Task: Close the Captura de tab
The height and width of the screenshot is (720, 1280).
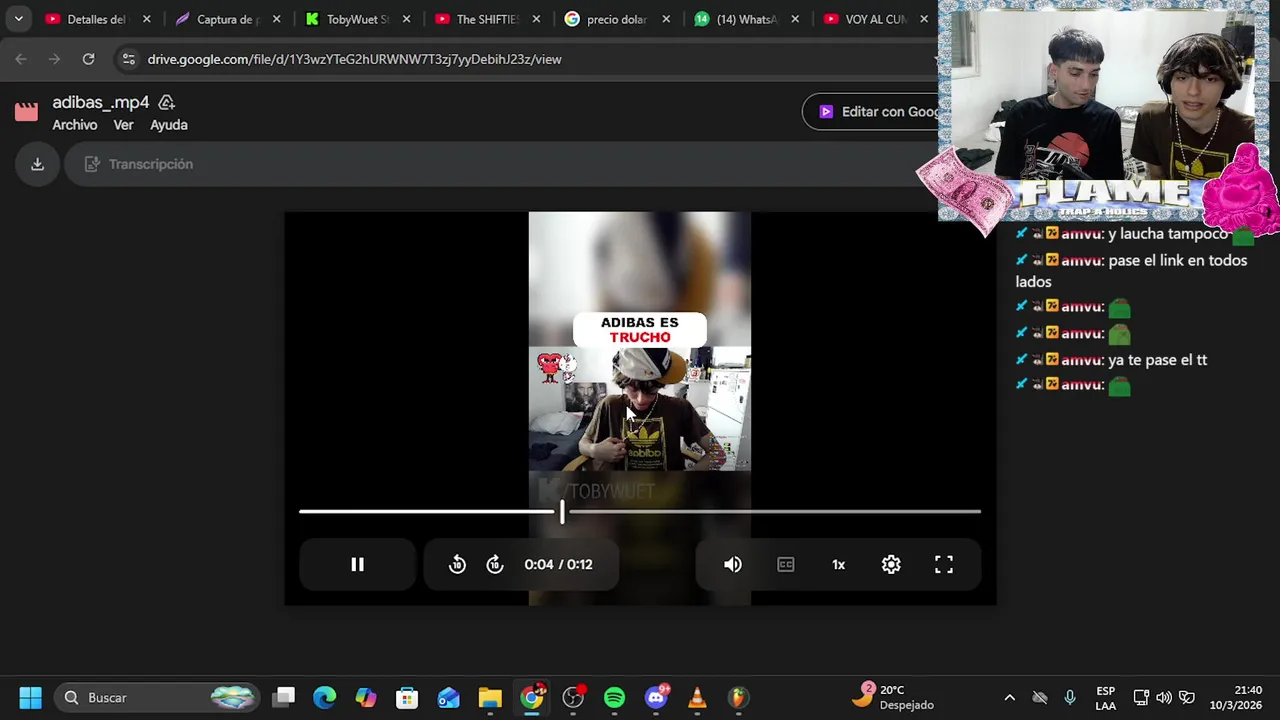Action: coord(276,19)
